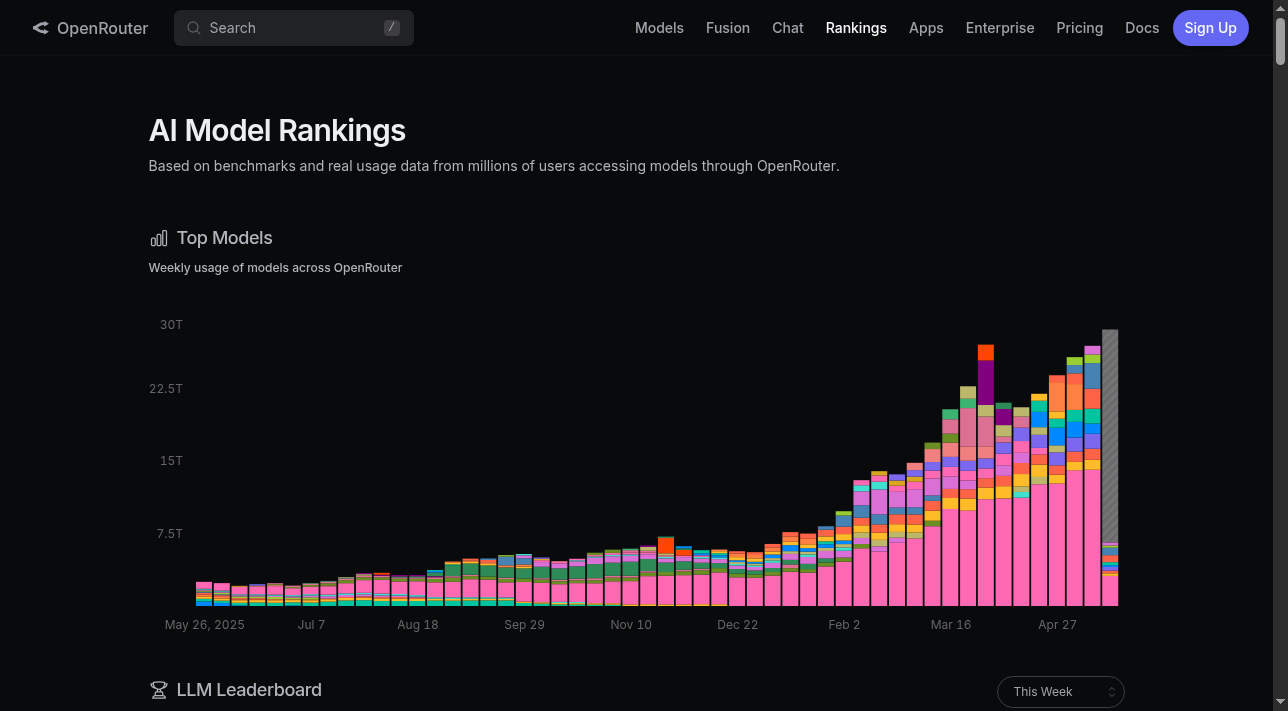Viewport: 1288px width, 711px height.
Task: Click the LLM Leaderboard heading
Action: [x=249, y=690]
